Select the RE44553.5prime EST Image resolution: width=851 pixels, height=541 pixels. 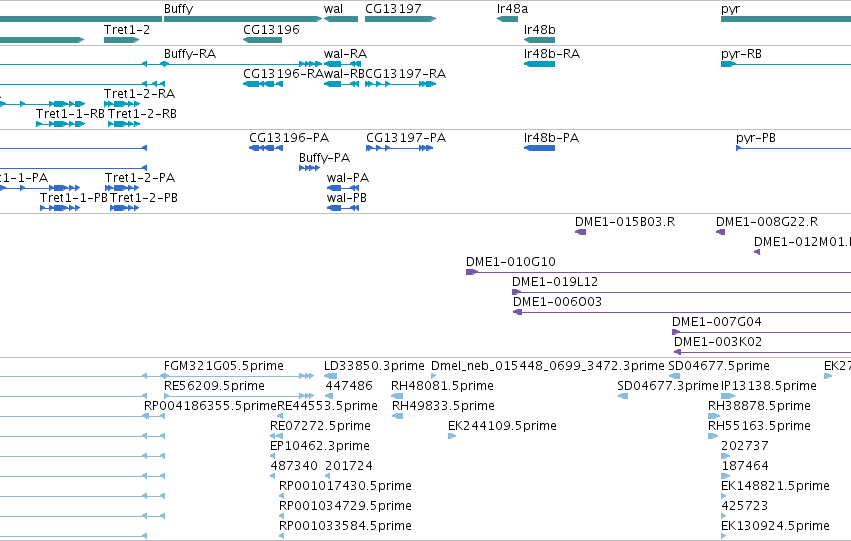click(280, 416)
